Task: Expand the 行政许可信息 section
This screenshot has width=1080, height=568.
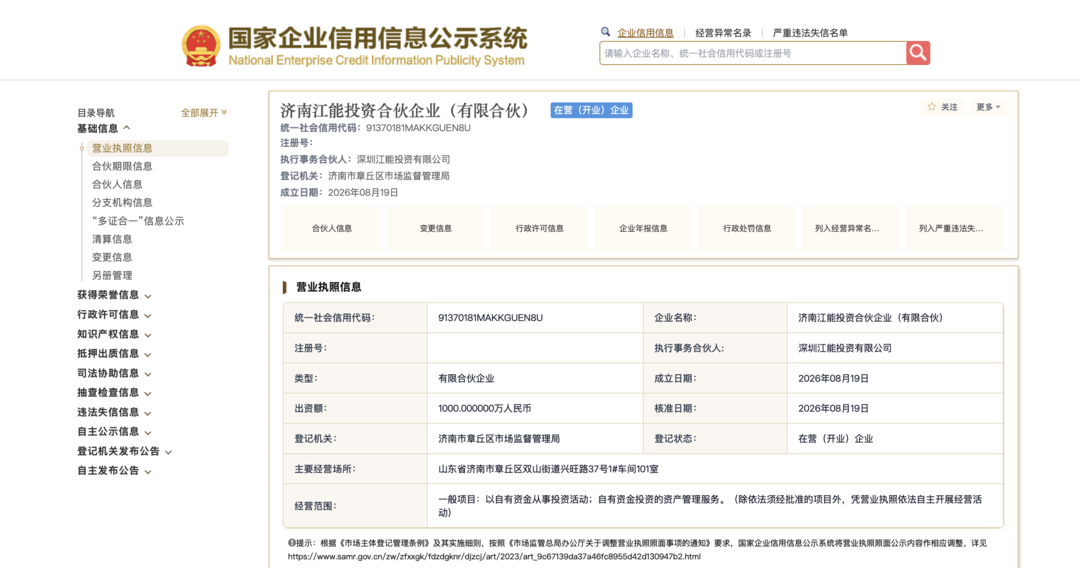Action: pyautogui.click(x=114, y=315)
